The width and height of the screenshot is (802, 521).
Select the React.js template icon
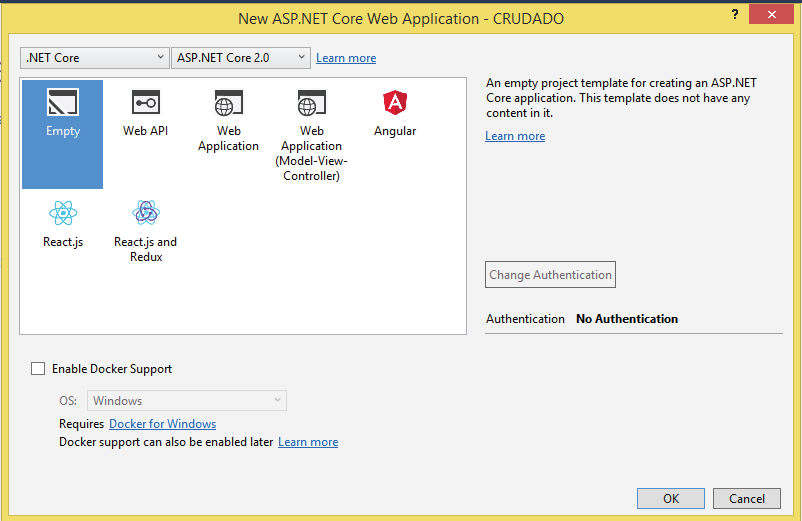coord(62,213)
